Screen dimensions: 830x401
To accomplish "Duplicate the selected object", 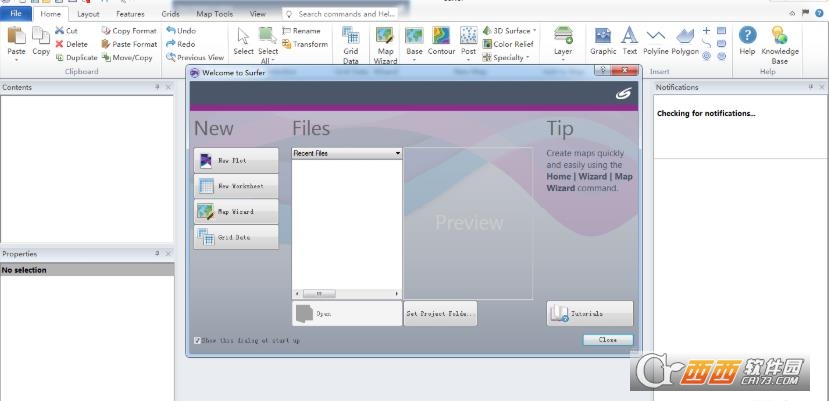I will [x=76, y=58].
